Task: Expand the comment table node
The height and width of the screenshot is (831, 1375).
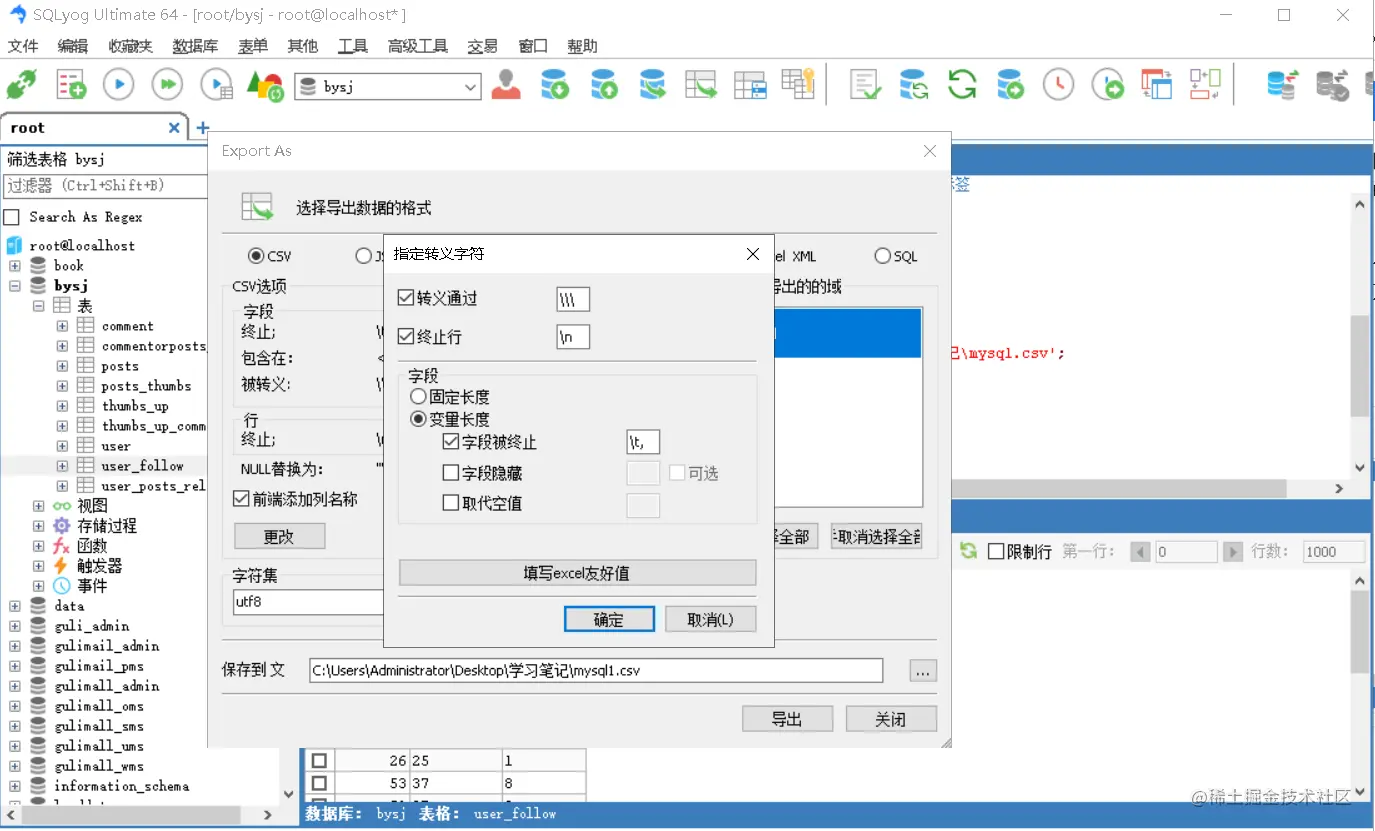Action: (62, 326)
